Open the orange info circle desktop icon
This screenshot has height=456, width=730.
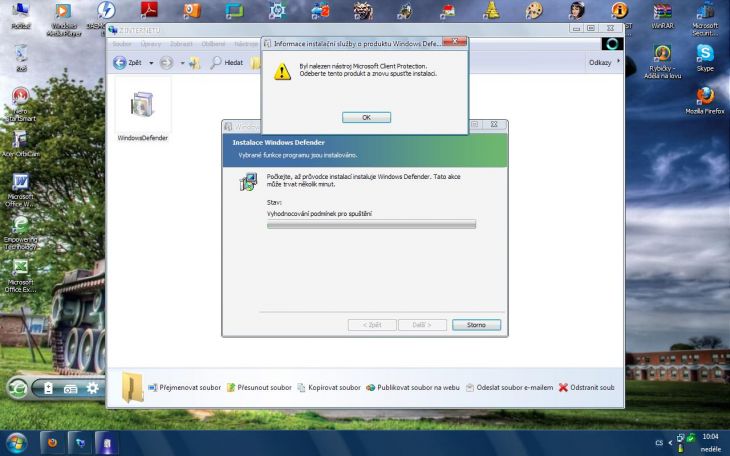coord(620,10)
